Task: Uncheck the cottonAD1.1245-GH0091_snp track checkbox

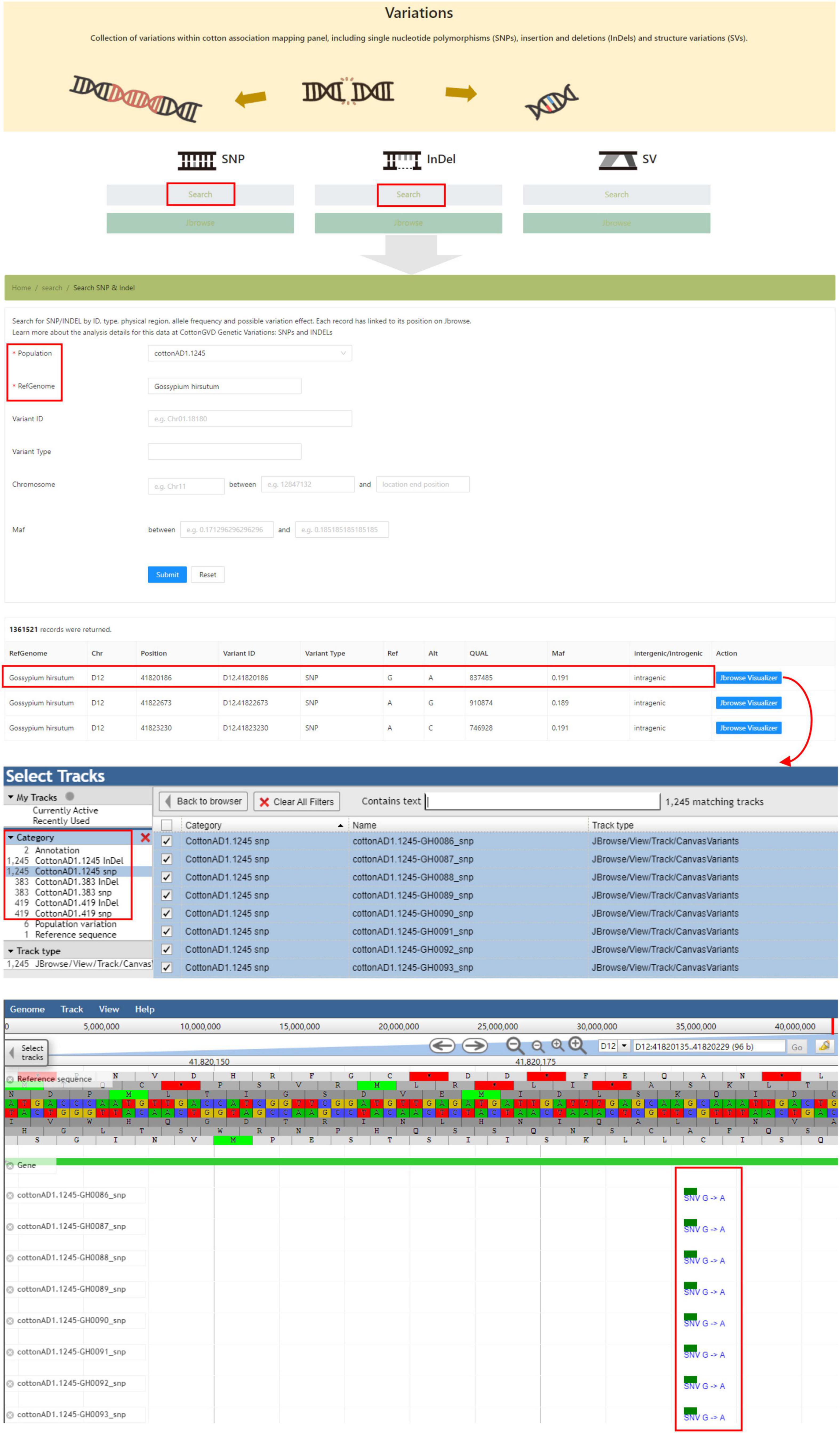Action: point(167,931)
